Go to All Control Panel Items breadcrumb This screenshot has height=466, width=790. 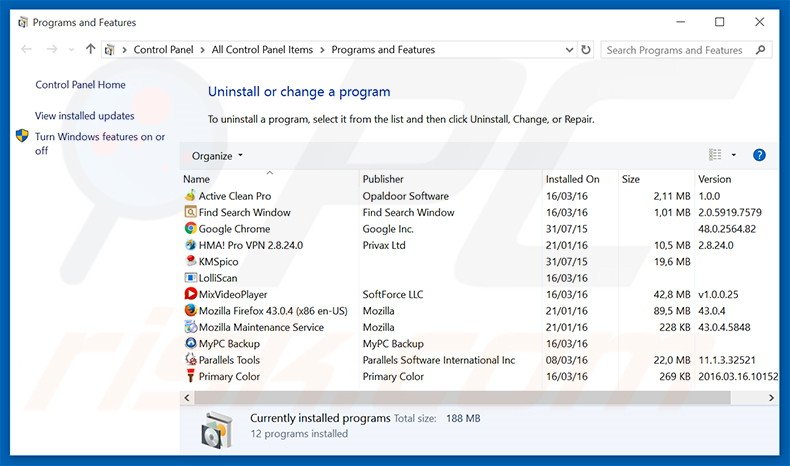(262, 50)
